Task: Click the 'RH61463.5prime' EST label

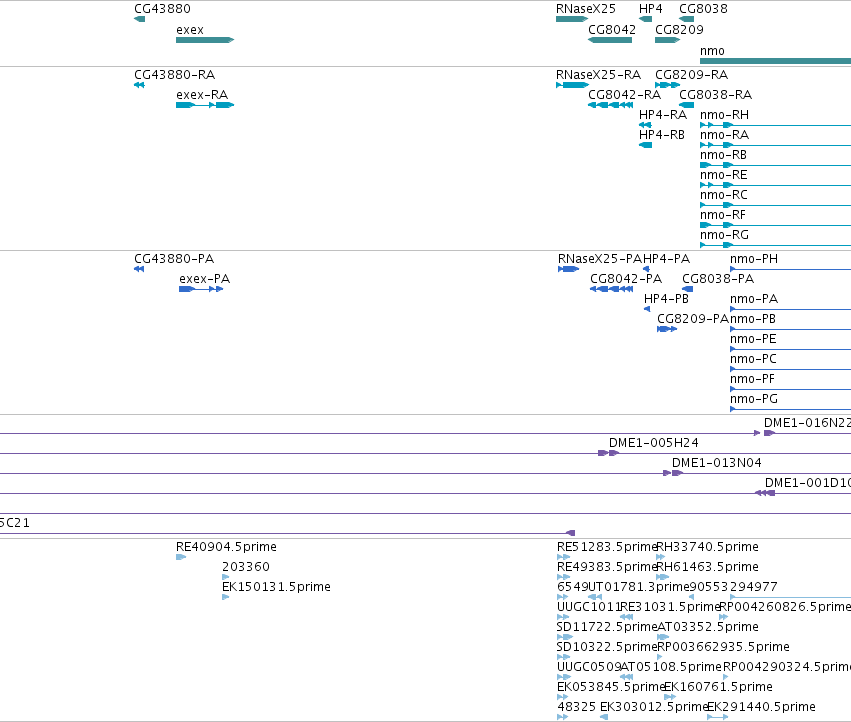Action: (708, 567)
